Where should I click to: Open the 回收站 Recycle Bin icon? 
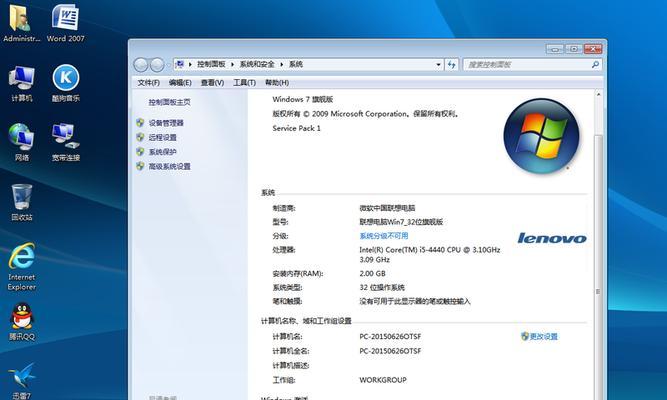click(22, 198)
